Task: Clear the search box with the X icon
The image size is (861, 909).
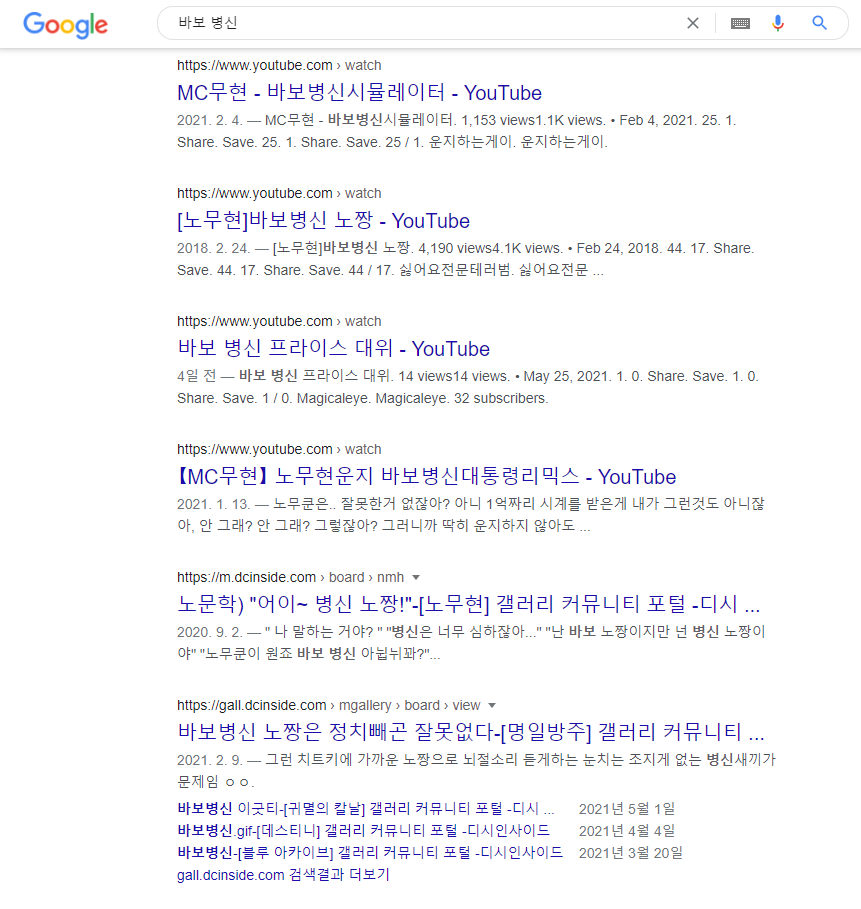Action: coord(693,23)
